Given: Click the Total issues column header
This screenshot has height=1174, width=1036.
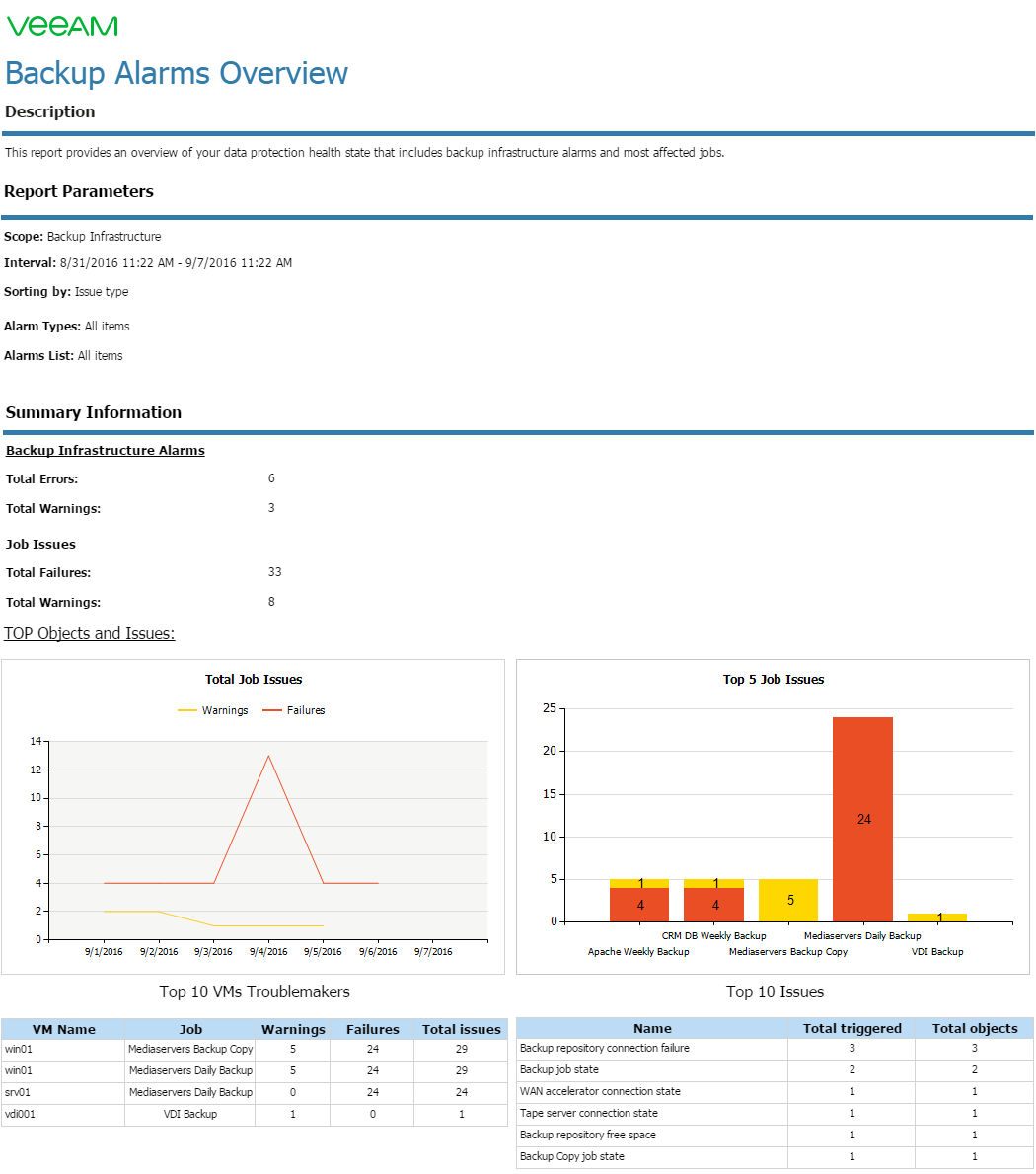Looking at the screenshot, I should (x=461, y=1030).
